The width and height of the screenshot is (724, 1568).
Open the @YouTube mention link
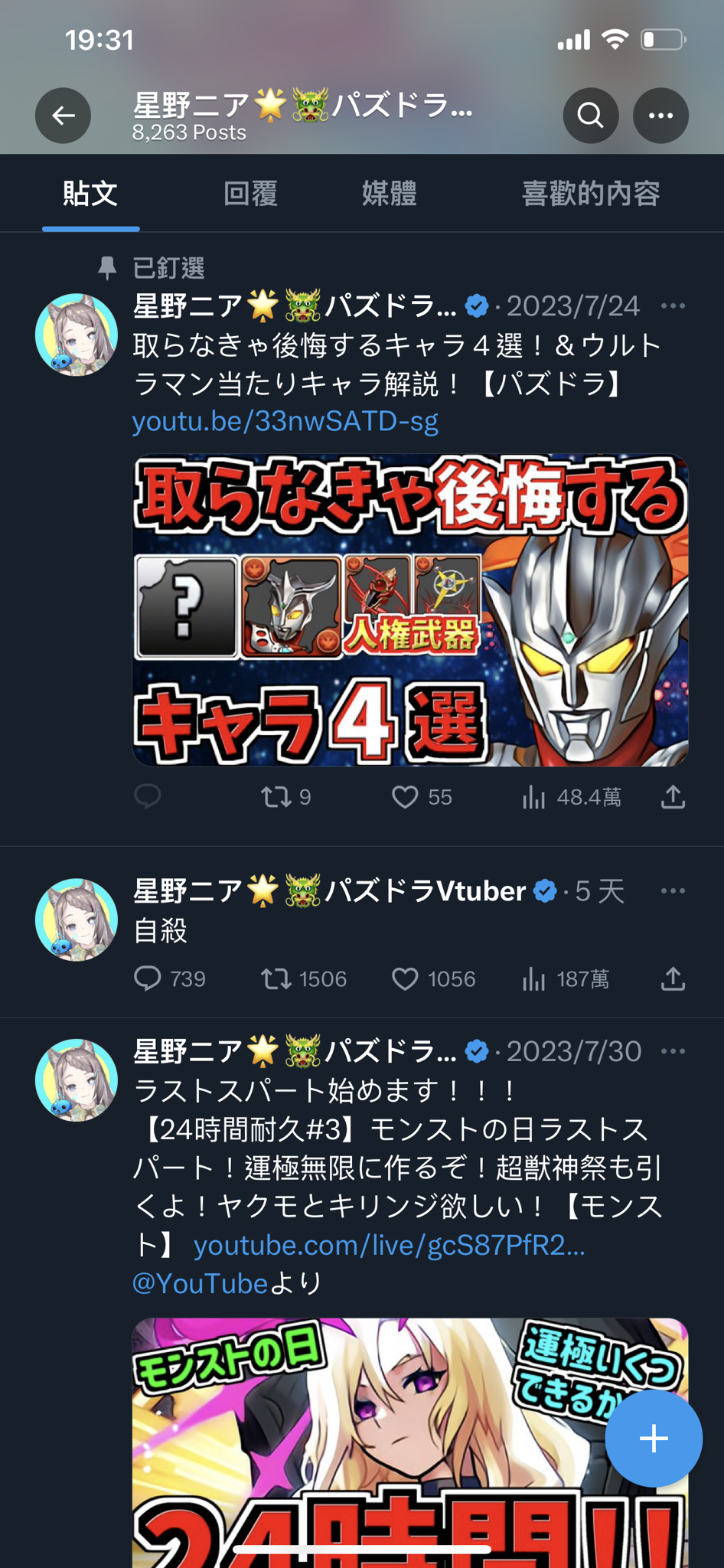[200, 1283]
